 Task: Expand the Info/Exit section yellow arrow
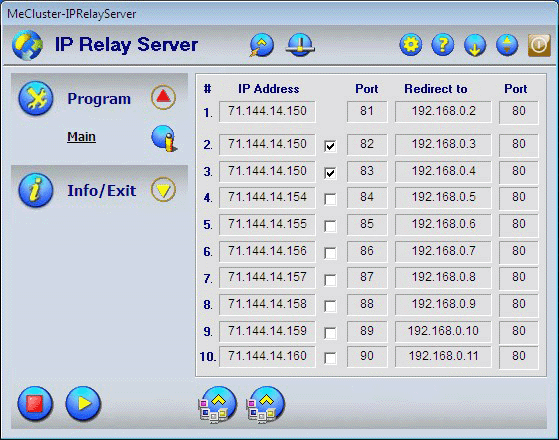163,189
